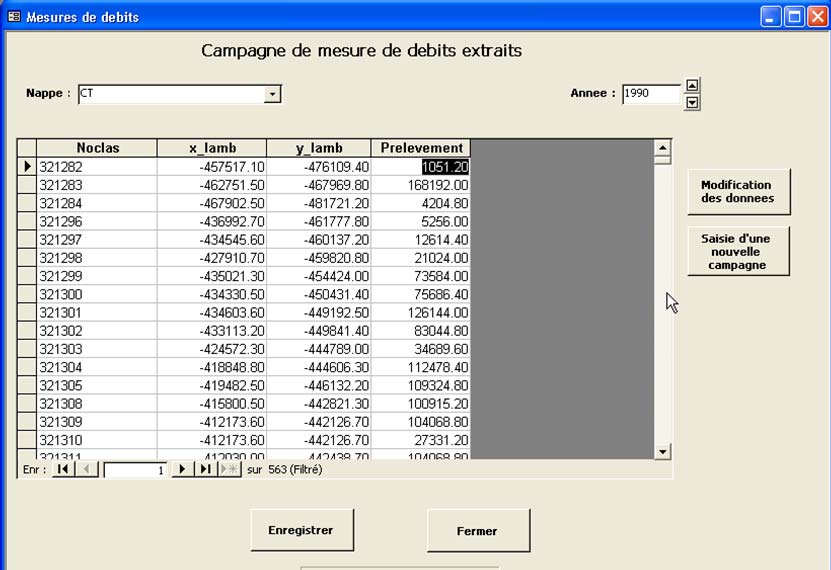Select row marker for record 321282
831x570 pixels.
27,167
